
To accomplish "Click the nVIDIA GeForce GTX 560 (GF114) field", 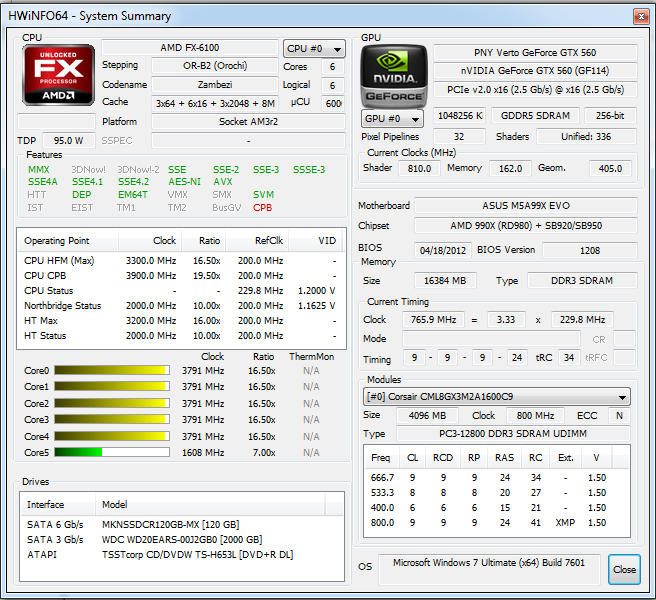I will (x=535, y=71).
